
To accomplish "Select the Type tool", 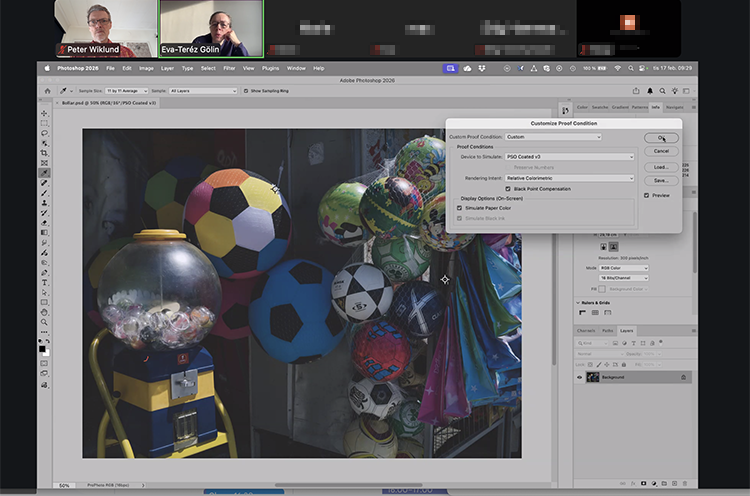I will click(x=44, y=283).
